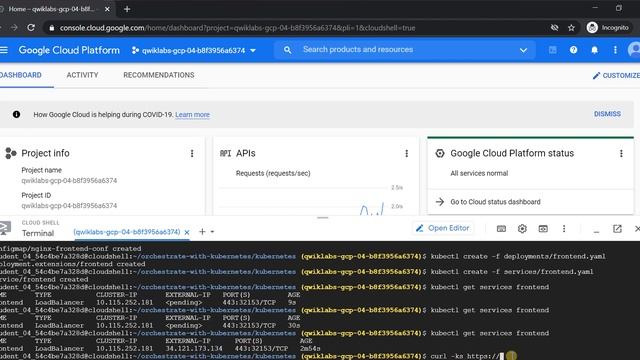Open the Cloud Shell keyboard icon

(501, 229)
